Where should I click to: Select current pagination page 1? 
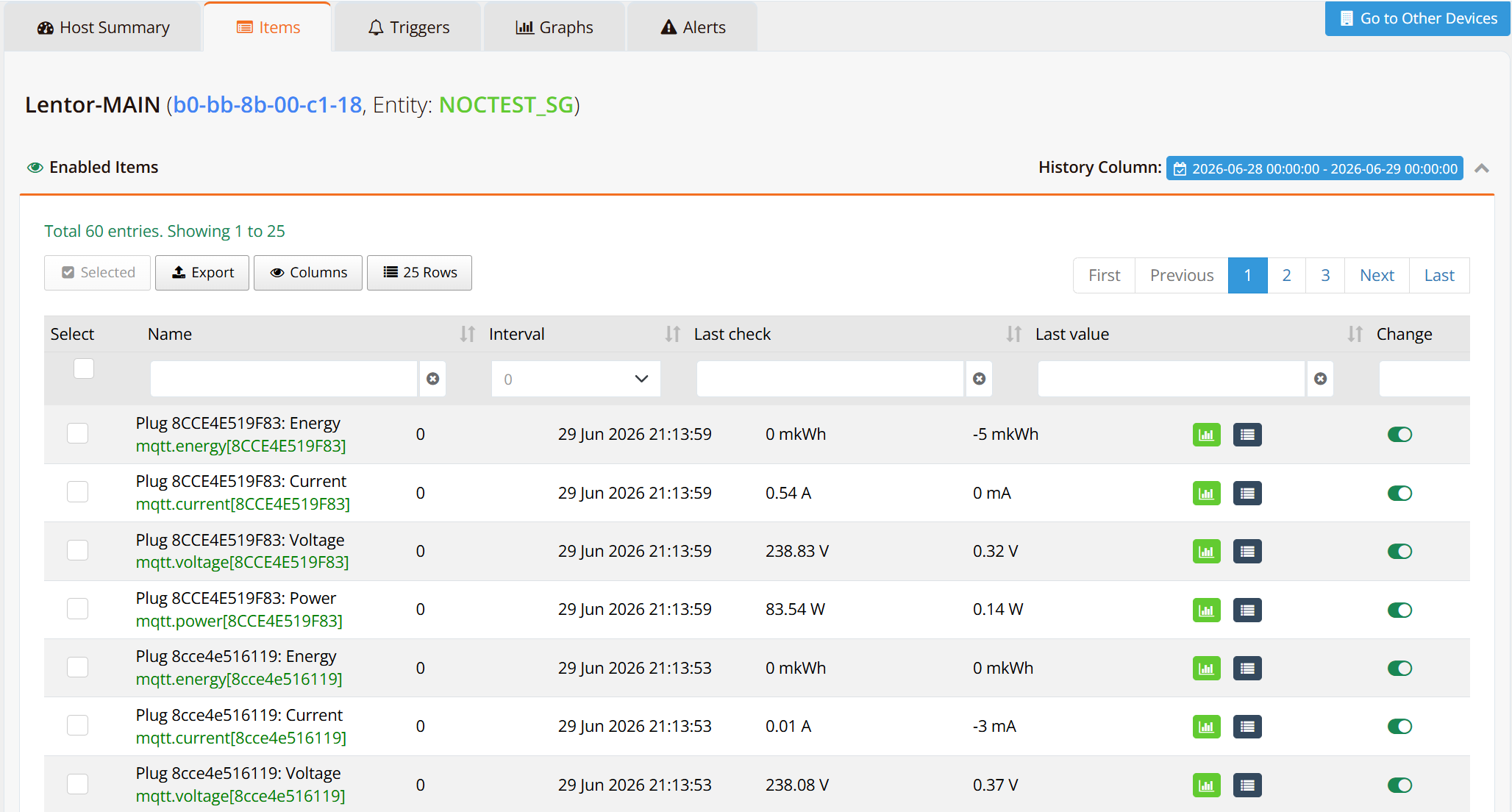pyautogui.click(x=1247, y=276)
